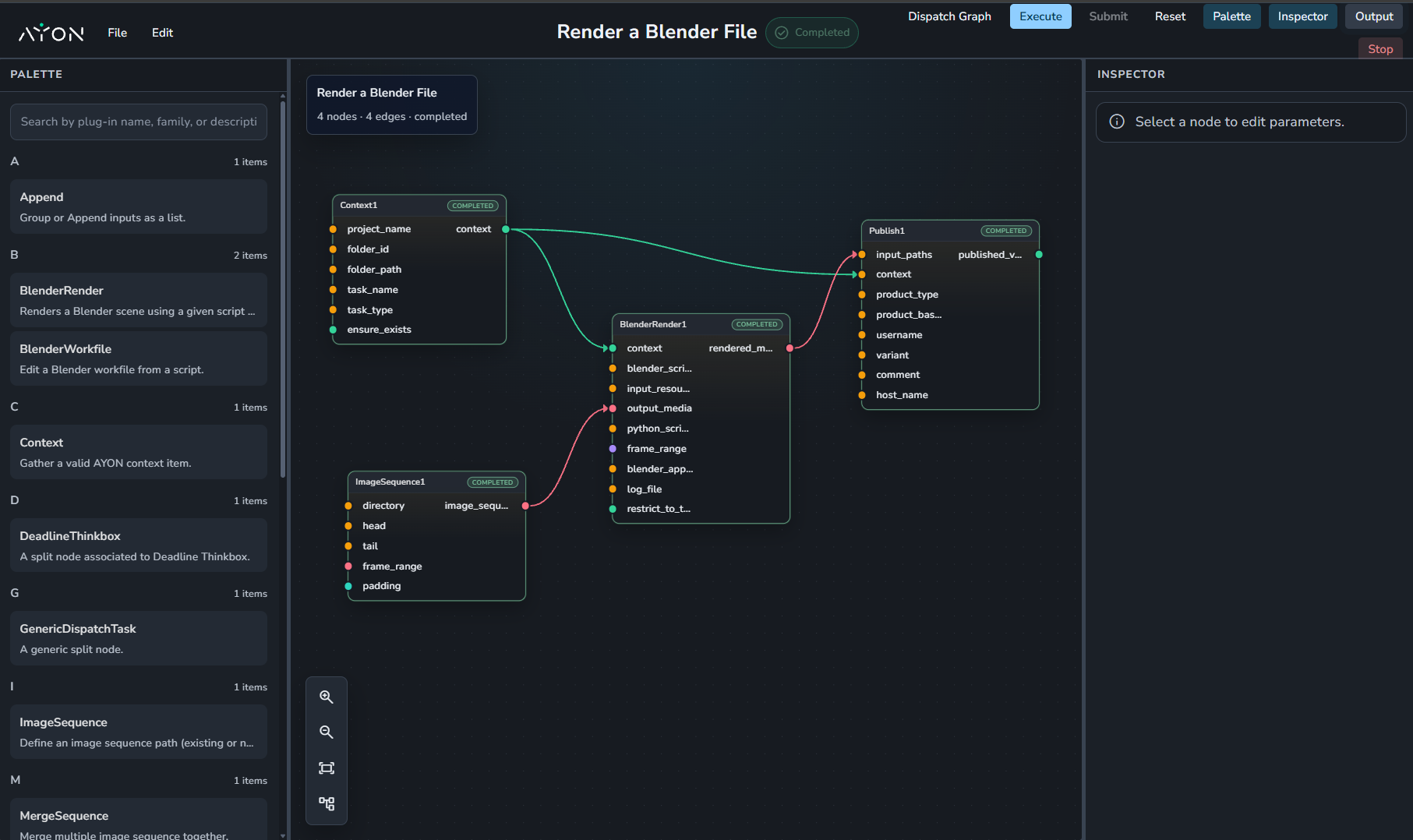Image resolution: width=1413 pixels, height=840 pixels.
Task: Click 'variant' in Publish1 node
Action: pyautogui.click(x=892, y=355)
